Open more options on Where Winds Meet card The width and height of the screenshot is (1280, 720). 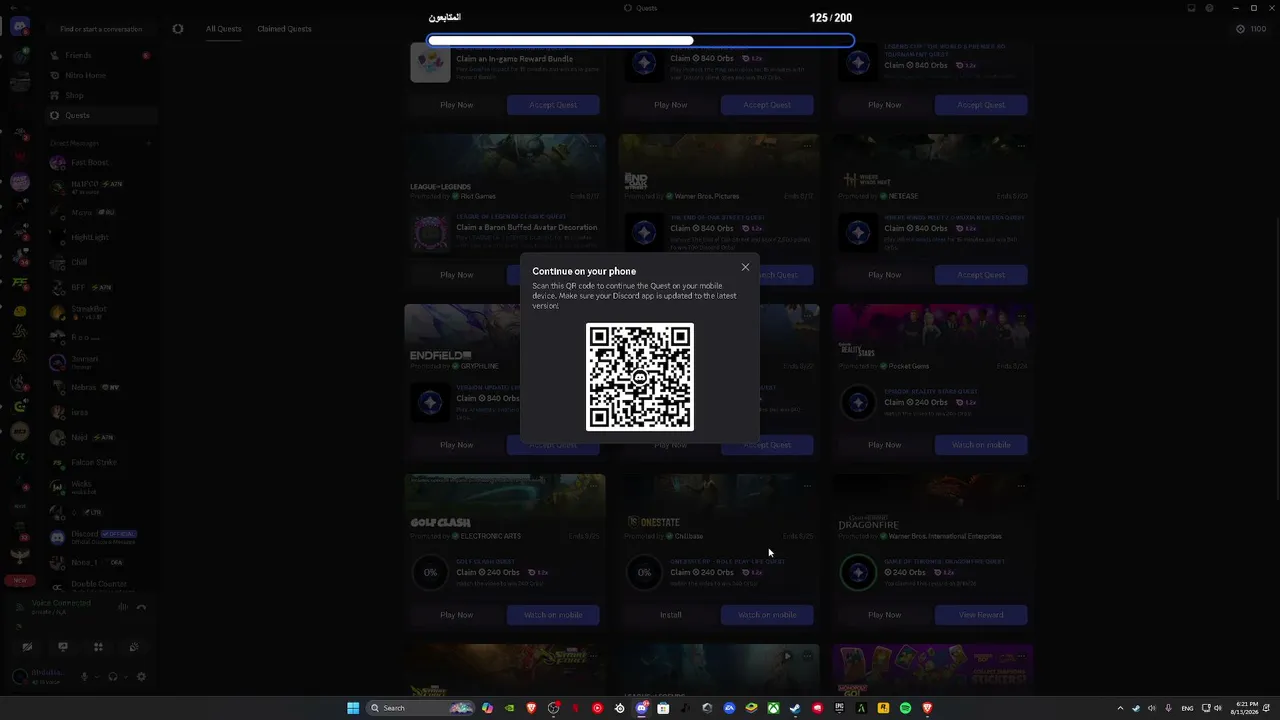pos(1021,146)
